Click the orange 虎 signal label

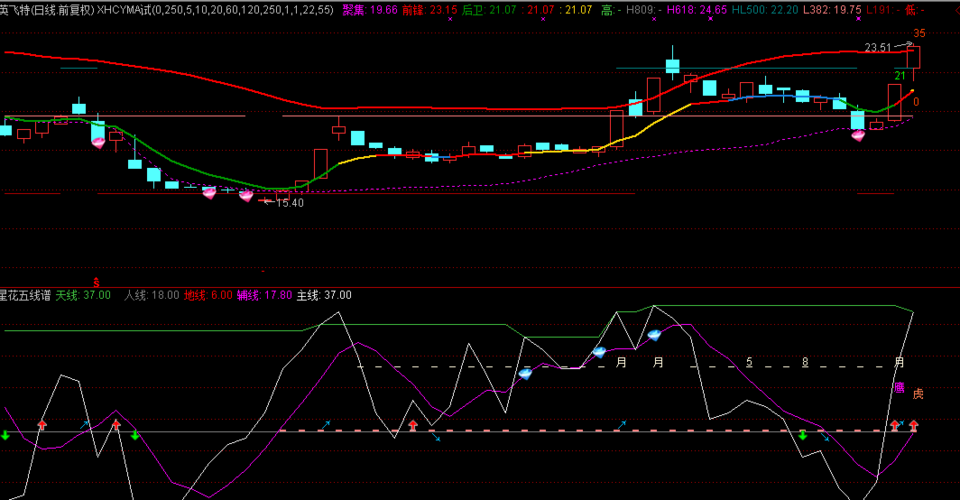coord(918,394)
